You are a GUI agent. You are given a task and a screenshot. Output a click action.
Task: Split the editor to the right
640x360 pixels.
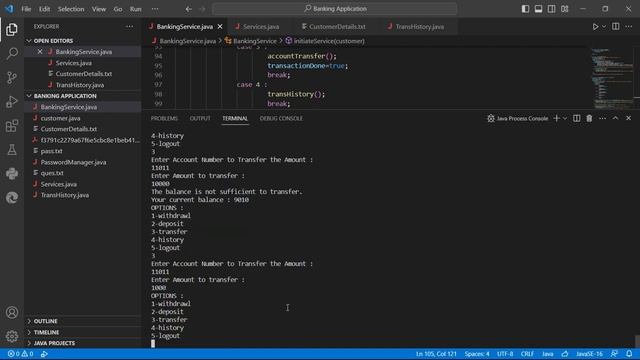(616, 27)
